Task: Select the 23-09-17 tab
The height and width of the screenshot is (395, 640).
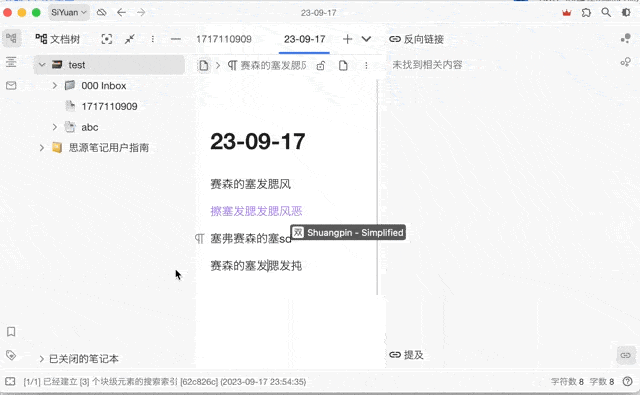Action: [x=304, y=39]
